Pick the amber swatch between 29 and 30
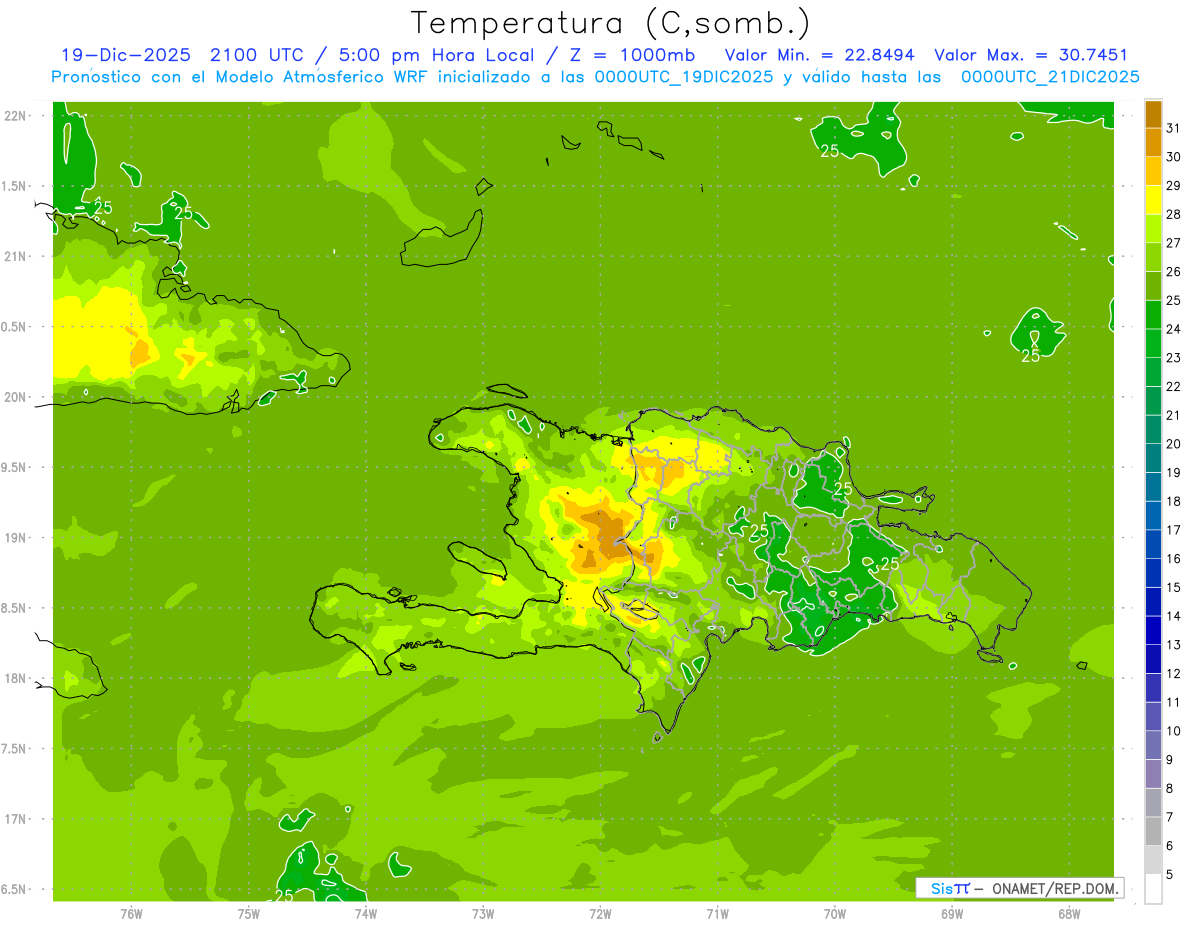Image resolution: width=1200 pixels, height=927 pixels. click(x=1153, y=171)
